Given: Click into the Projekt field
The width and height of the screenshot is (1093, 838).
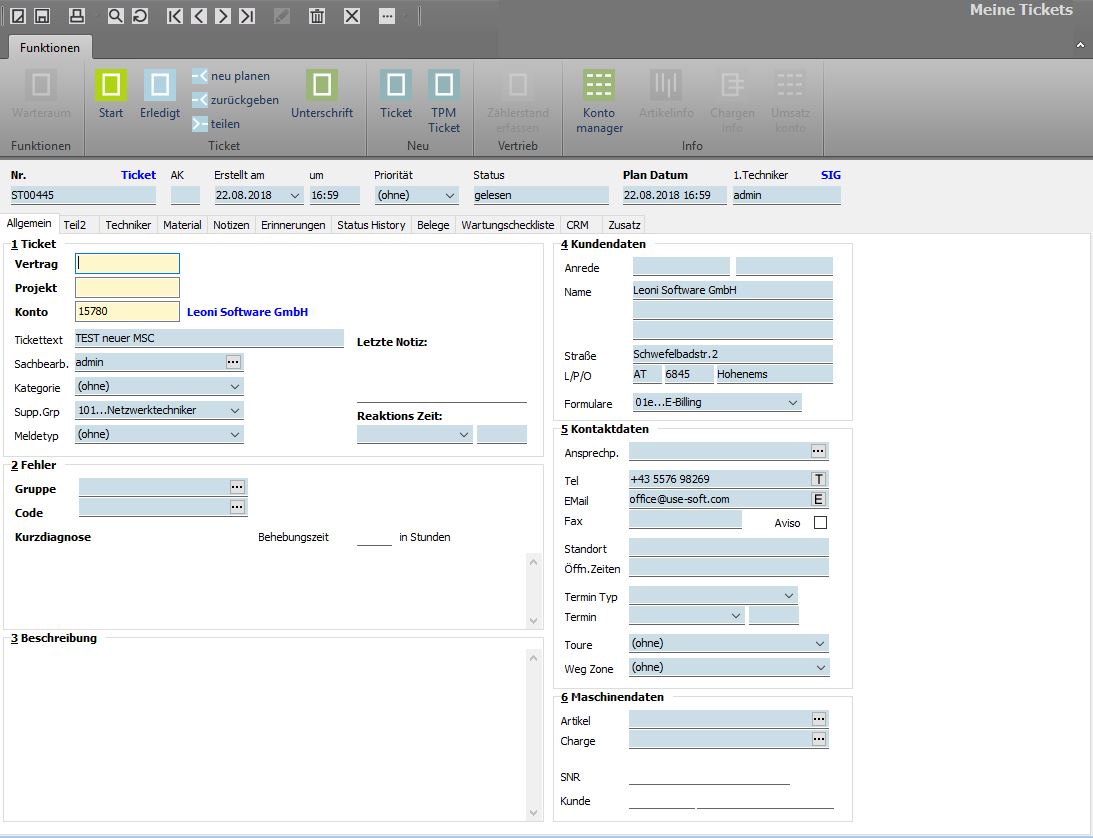Looking at the screenshot, I should 128,287.
